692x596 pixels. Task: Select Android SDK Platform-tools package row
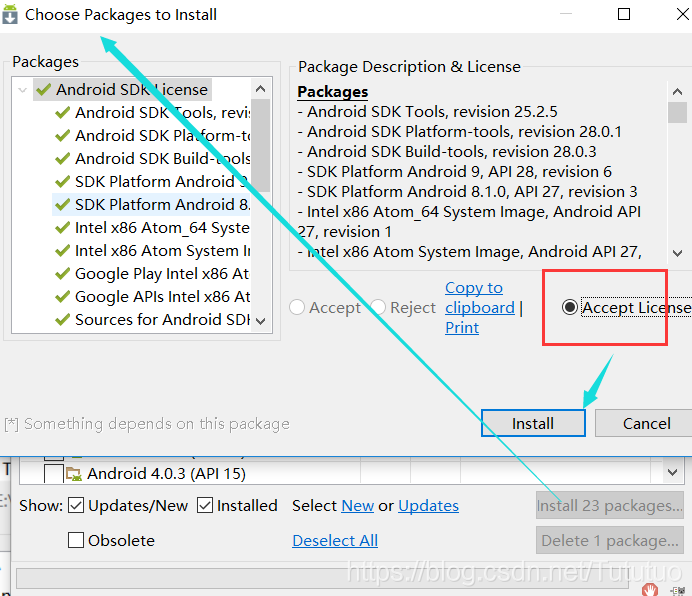pos(152,136)
